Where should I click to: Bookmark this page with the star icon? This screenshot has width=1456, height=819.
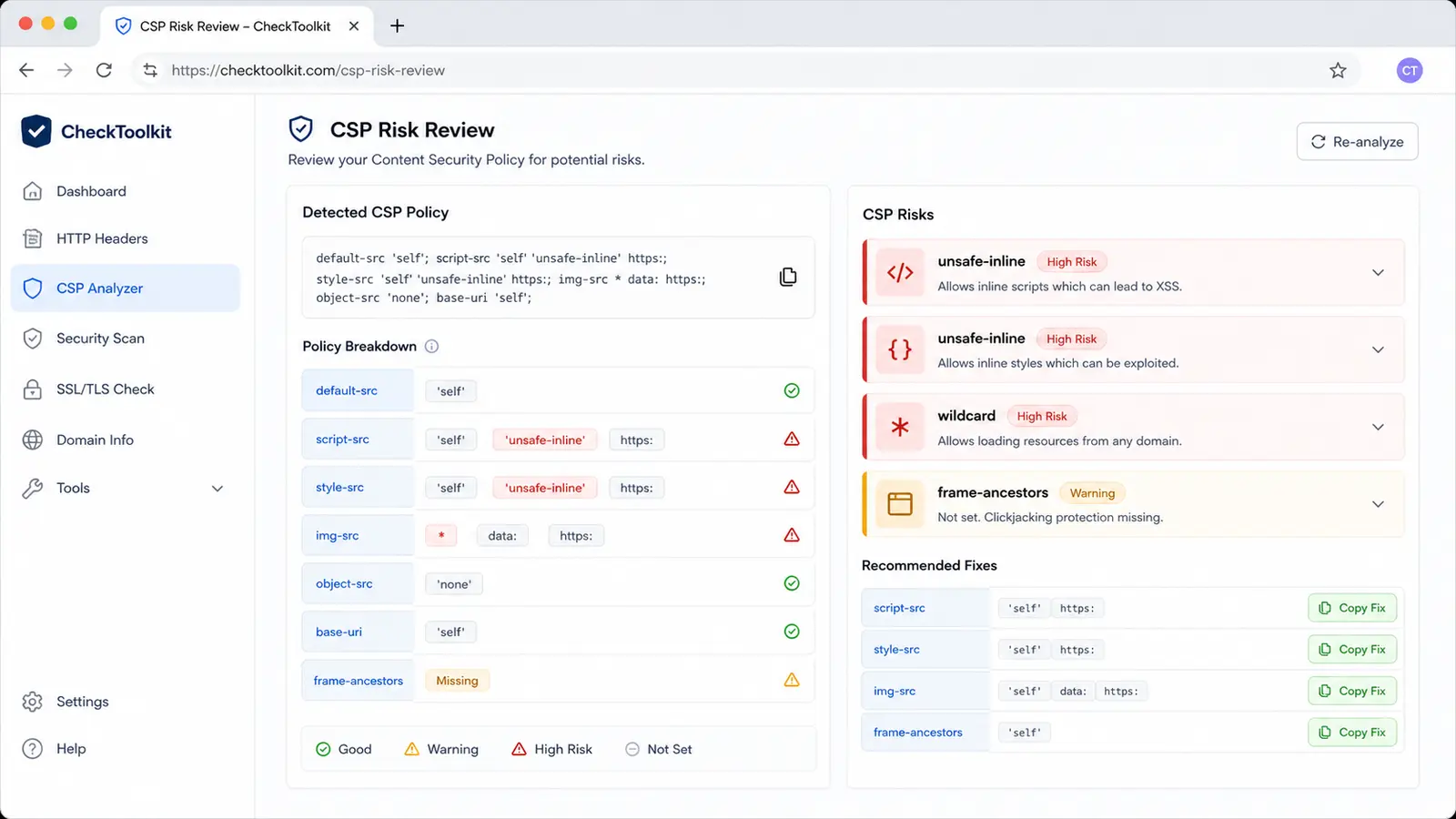click(1338, 70)
